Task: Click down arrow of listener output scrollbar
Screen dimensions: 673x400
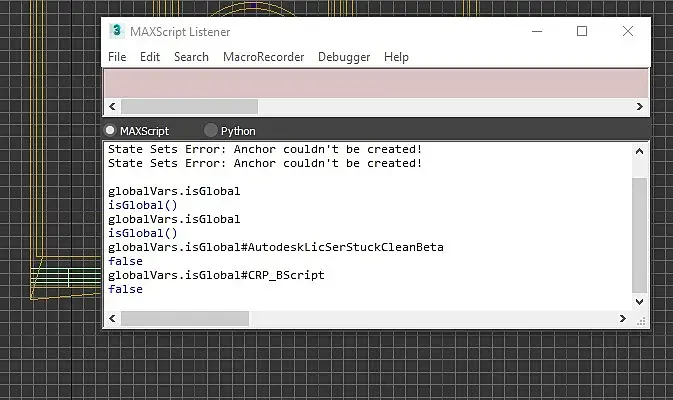Action: coord(639,301)
